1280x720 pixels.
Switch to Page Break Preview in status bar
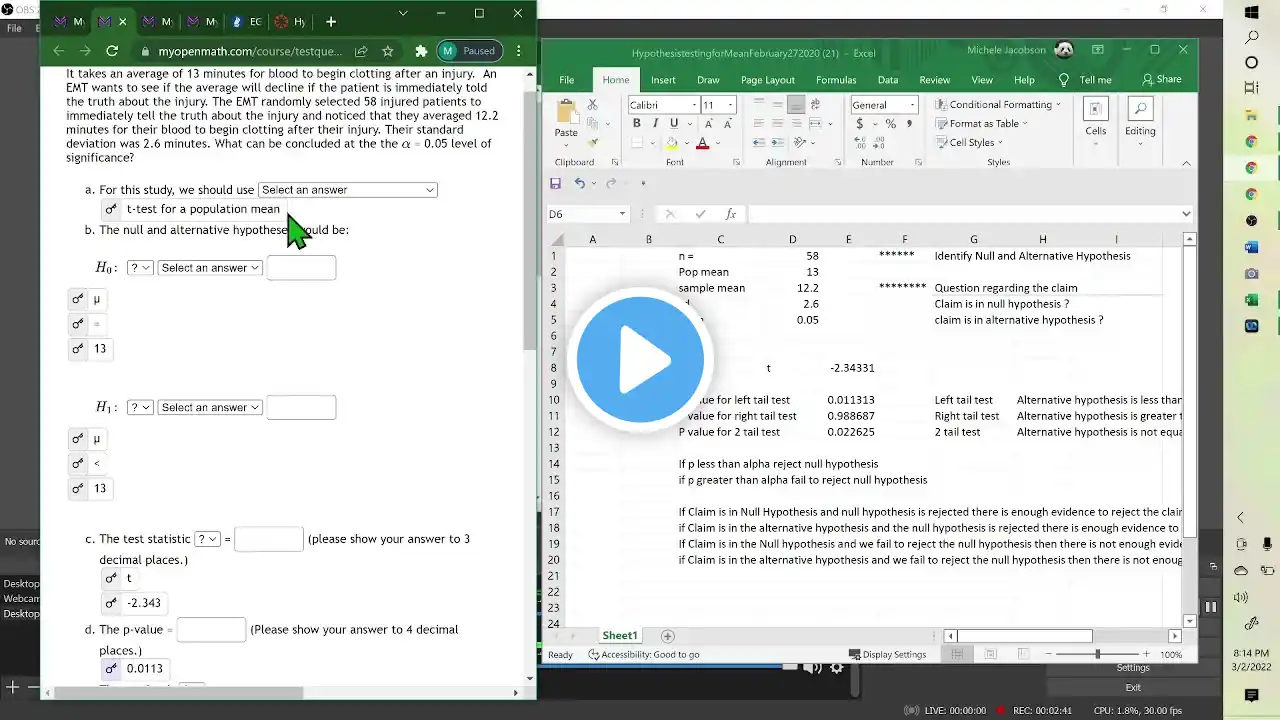[x=1023, y=654]
